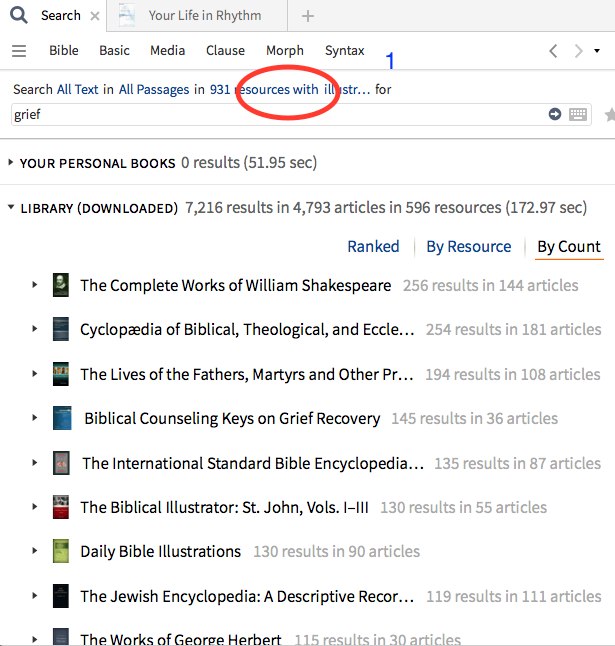
Task: Change the All Passages range
Action: (x=154, y=89)
